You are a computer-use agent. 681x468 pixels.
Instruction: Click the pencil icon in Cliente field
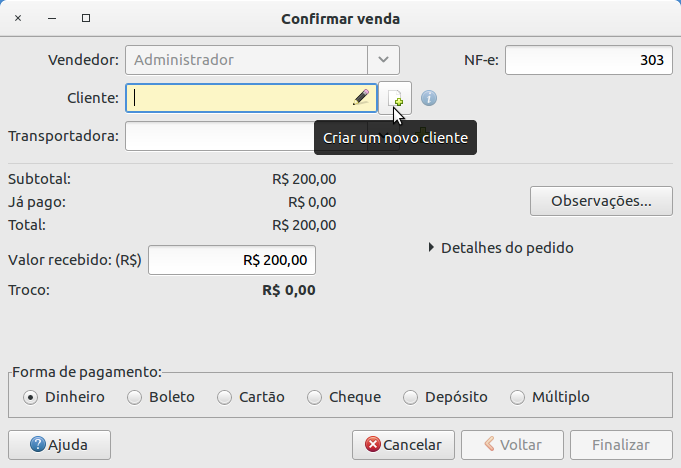(361, 98)
